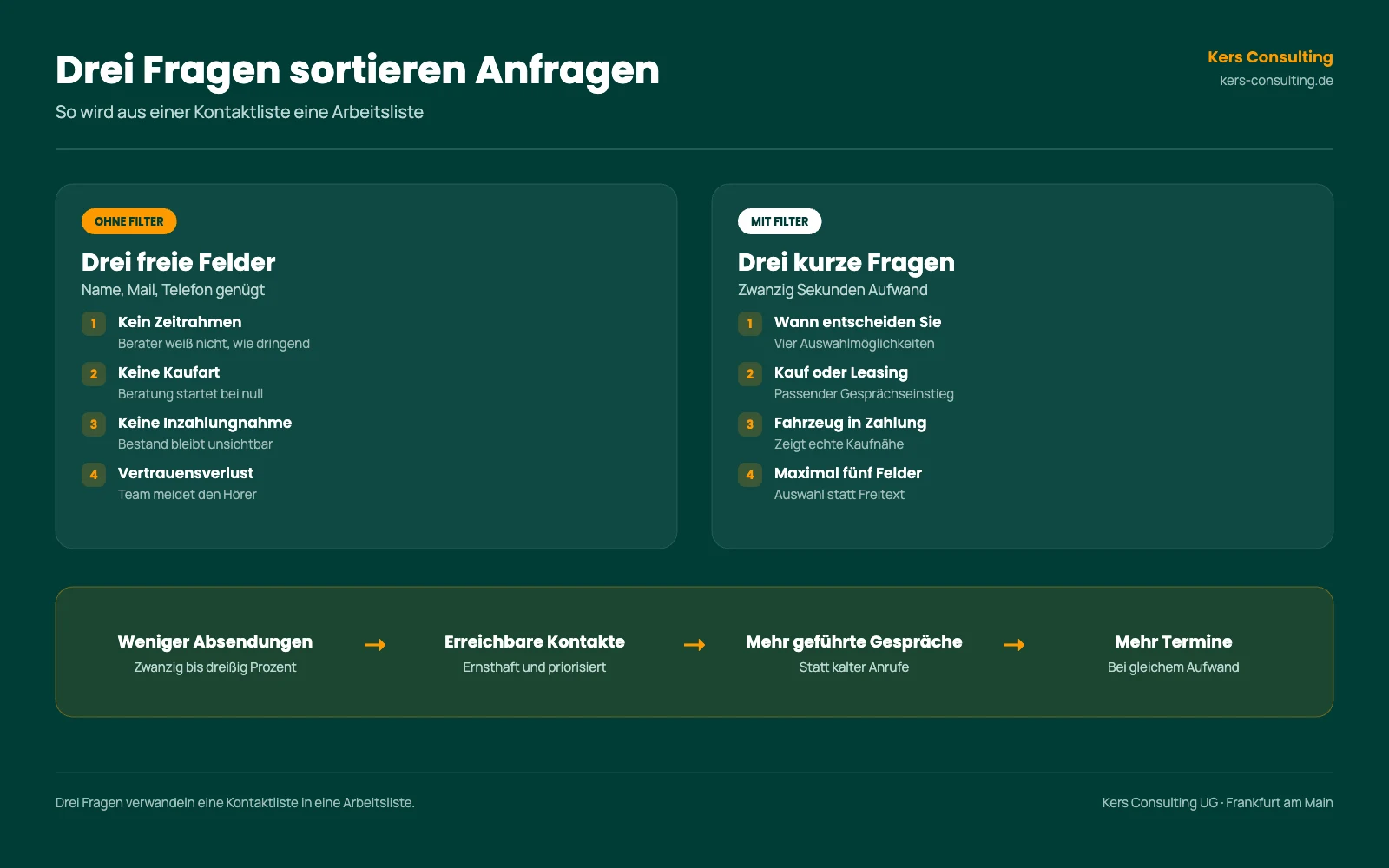The height and width of the screenshot is (868, 1389).
Task: Click the headline "Drei Fragen sortieren Anfragen"
Action: pos(358,70)
